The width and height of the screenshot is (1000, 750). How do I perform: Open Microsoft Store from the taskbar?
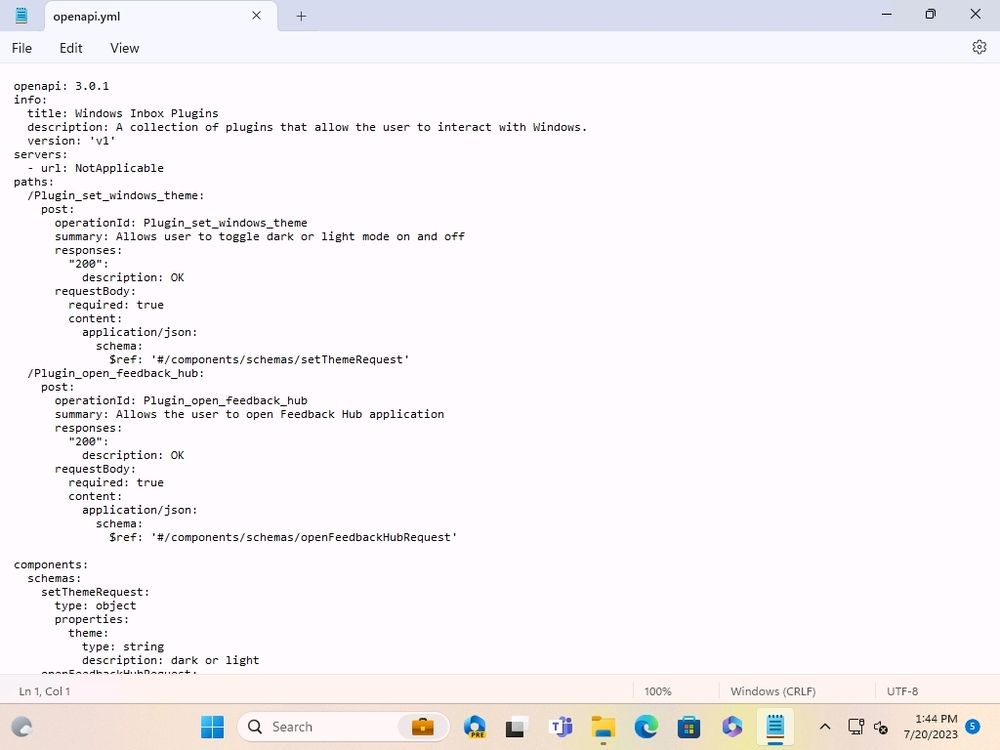click(x=689, y=726)
